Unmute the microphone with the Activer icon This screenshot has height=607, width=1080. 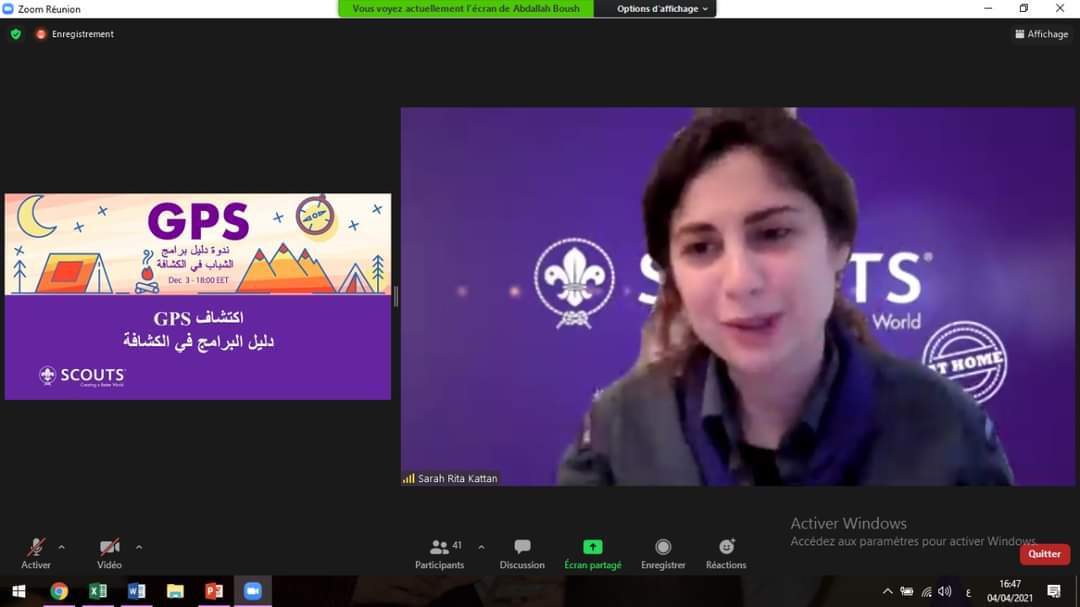[x=36, y=548]
